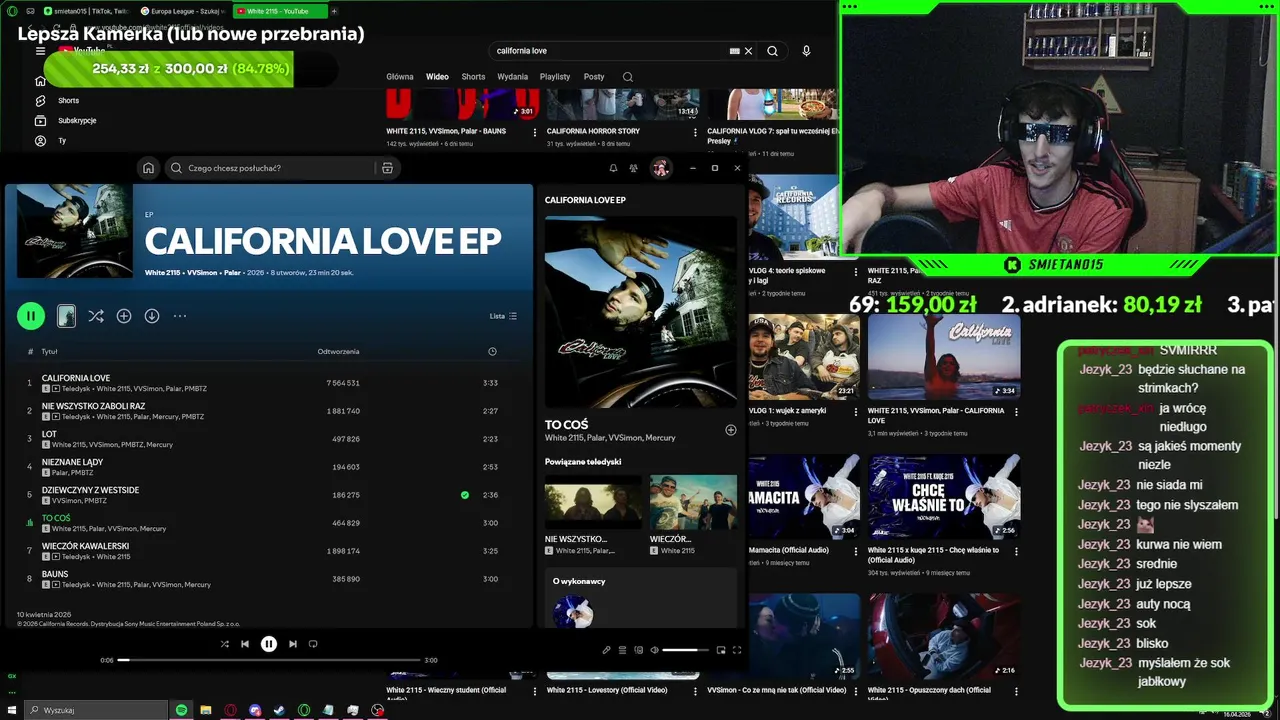Toggle repeat in the player bar

pyautogui.click(x=313, y=644)
